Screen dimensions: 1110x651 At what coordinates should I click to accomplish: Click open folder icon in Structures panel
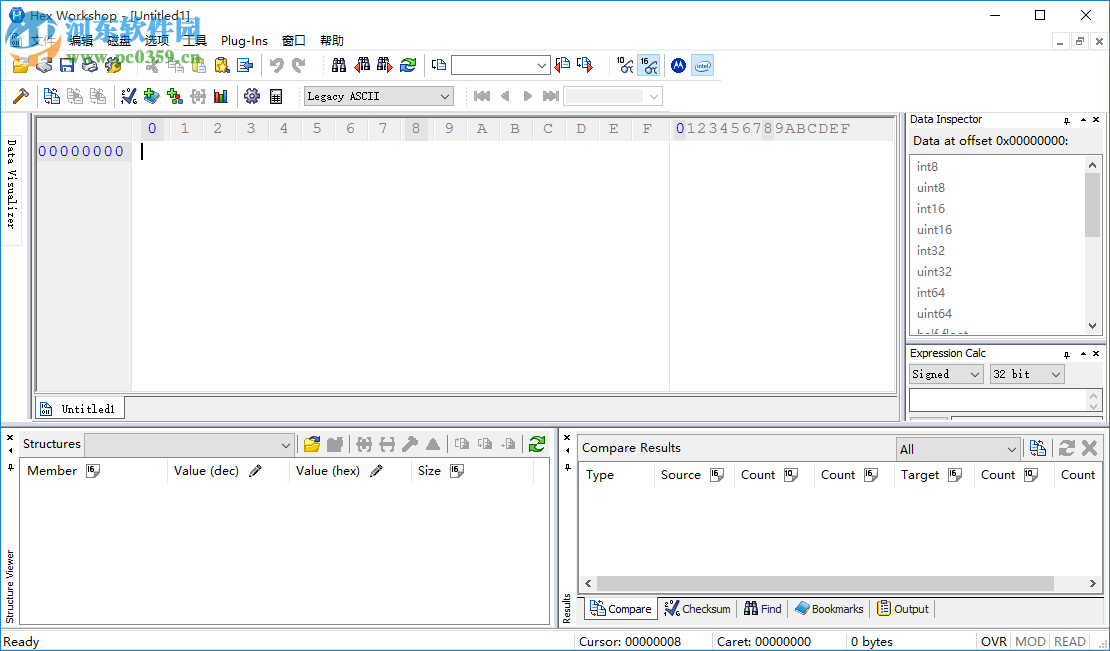tap(312, 444)
